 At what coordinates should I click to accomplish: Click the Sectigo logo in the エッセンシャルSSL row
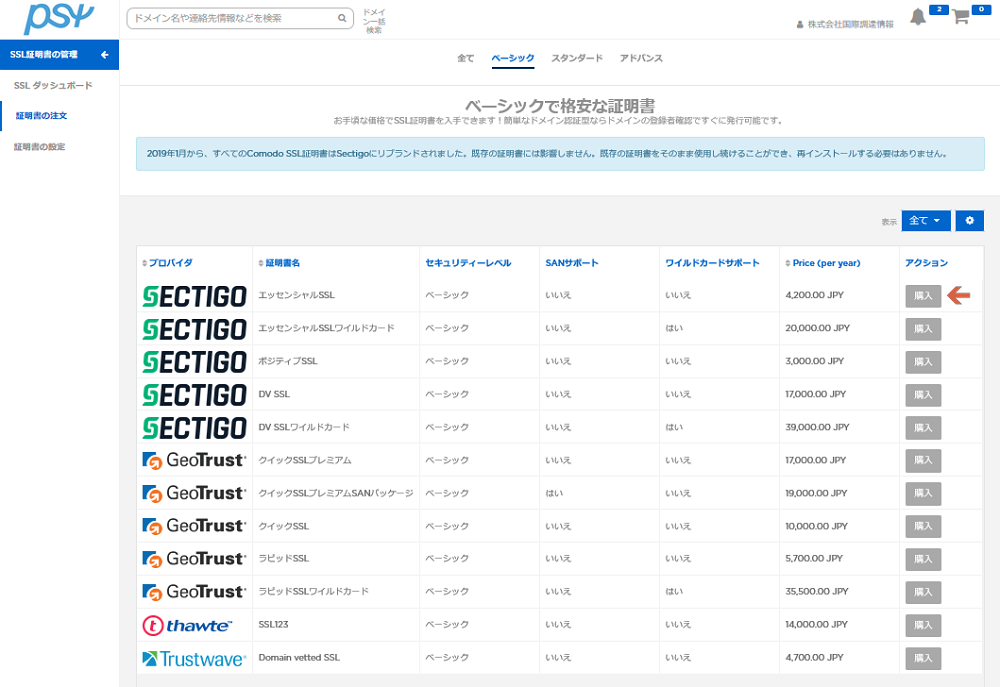click(x=195, y=296)
